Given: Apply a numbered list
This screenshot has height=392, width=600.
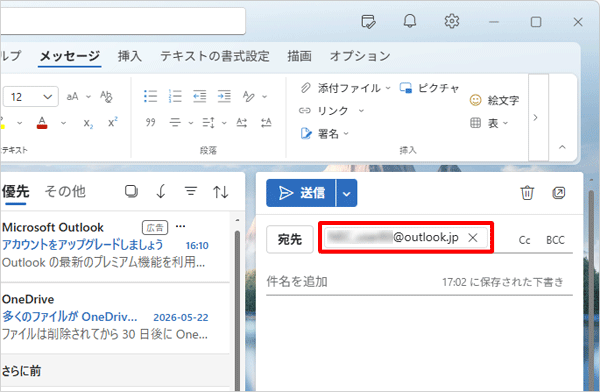Looking at the screenshot, I should 175,96.
